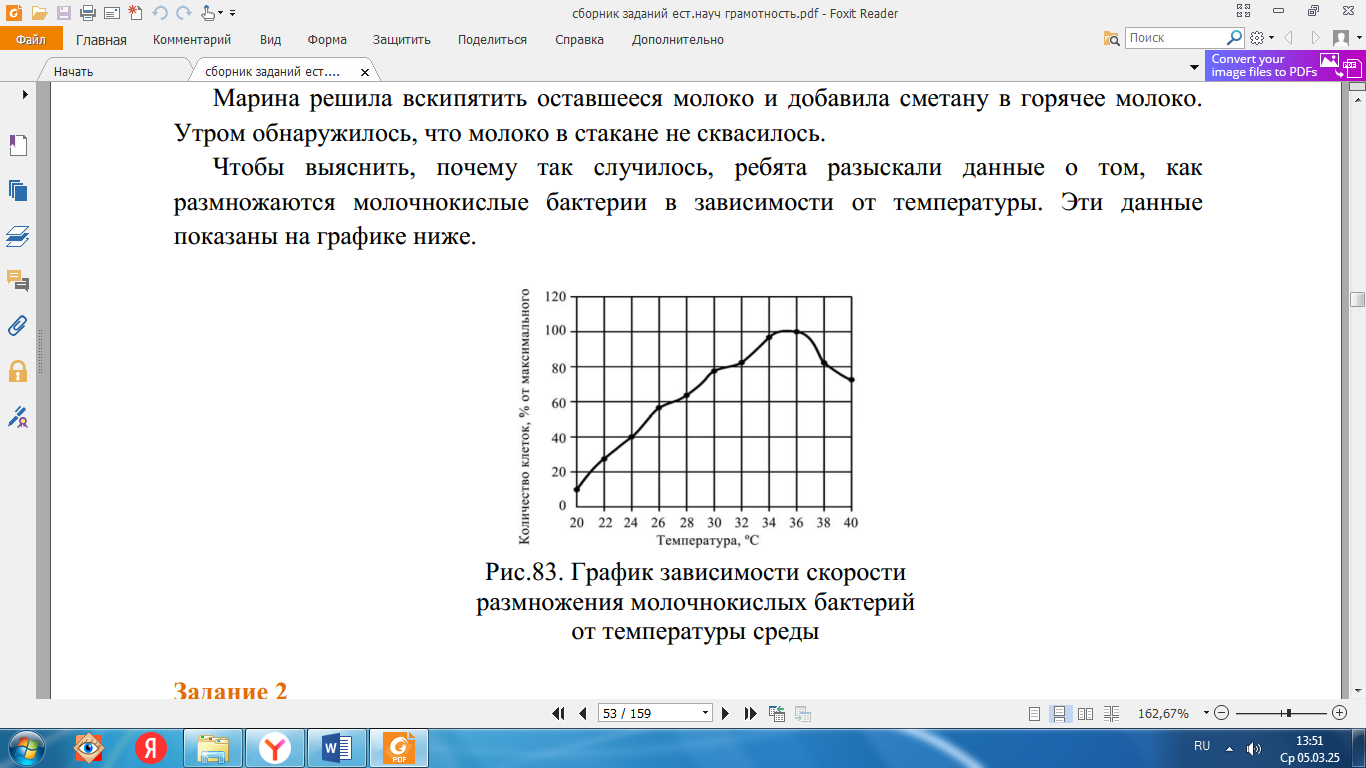Open the 162,67% zoom level dropdown
The width and height of the screenshot is (1366, 768).
click(x=1206, y=713)
